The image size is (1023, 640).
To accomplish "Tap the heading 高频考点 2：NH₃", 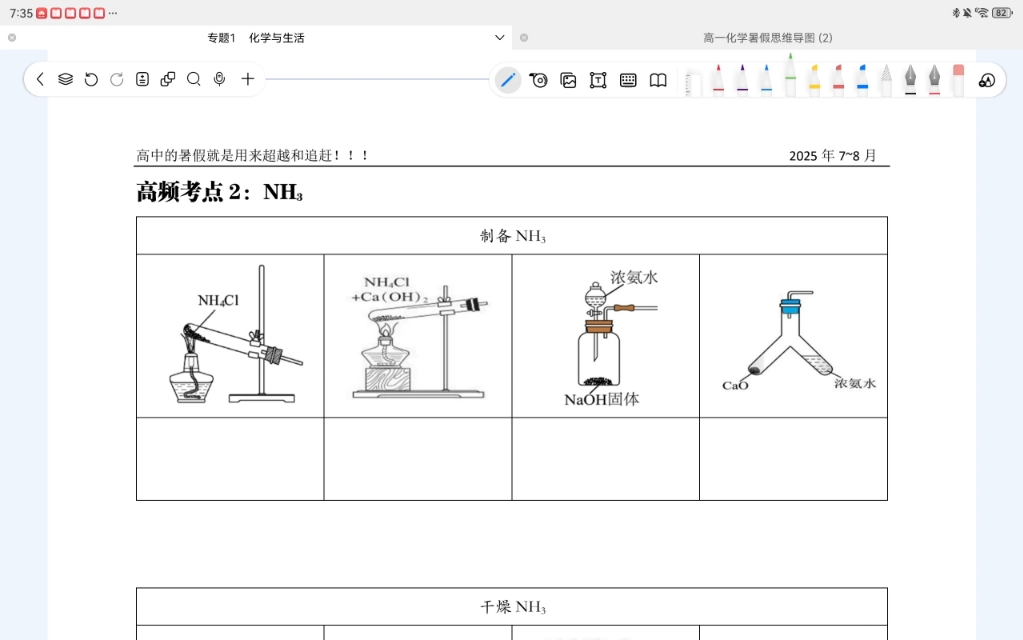I will (219, 192).
